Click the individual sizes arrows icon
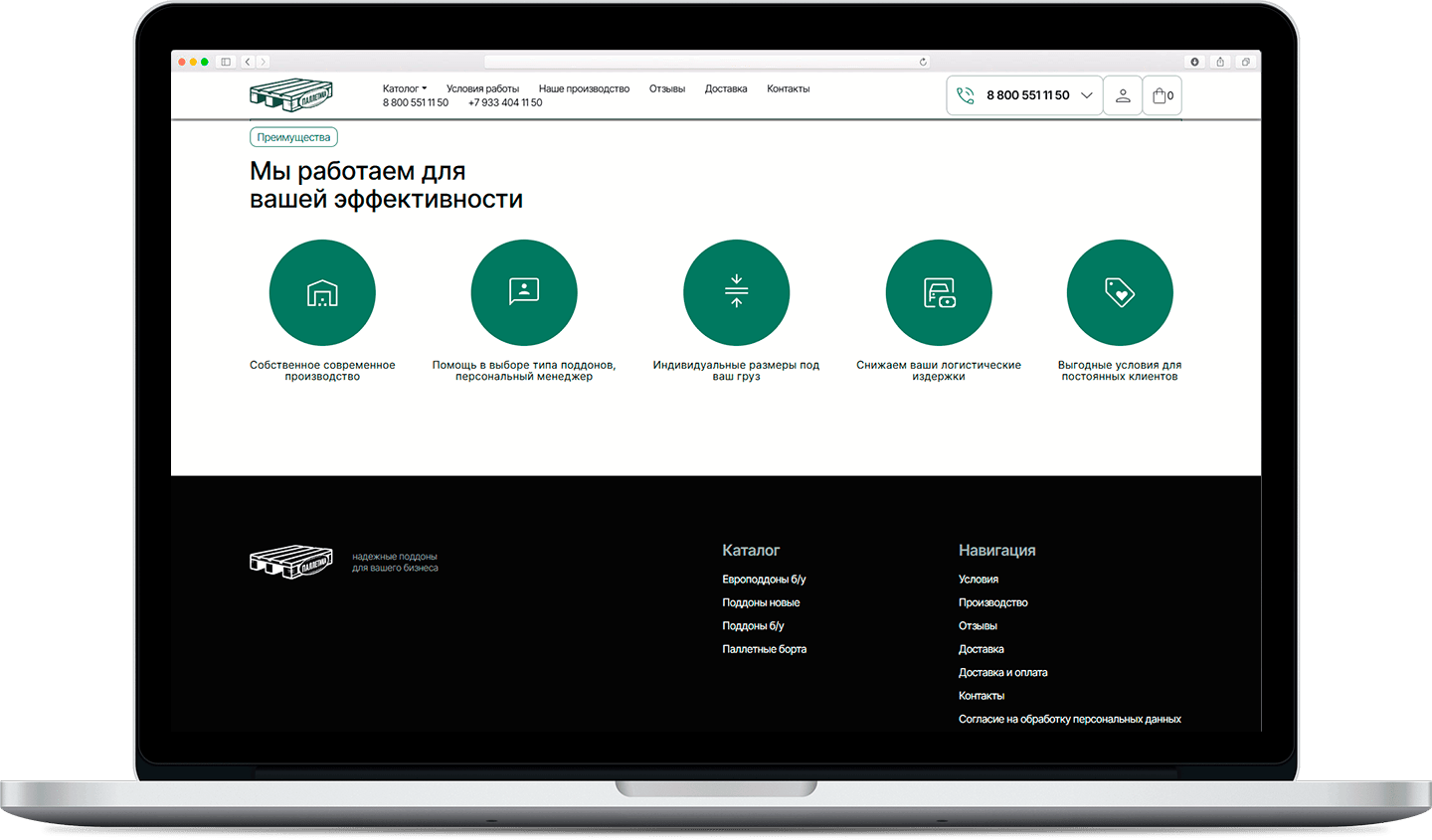 (x=736, y=292)
